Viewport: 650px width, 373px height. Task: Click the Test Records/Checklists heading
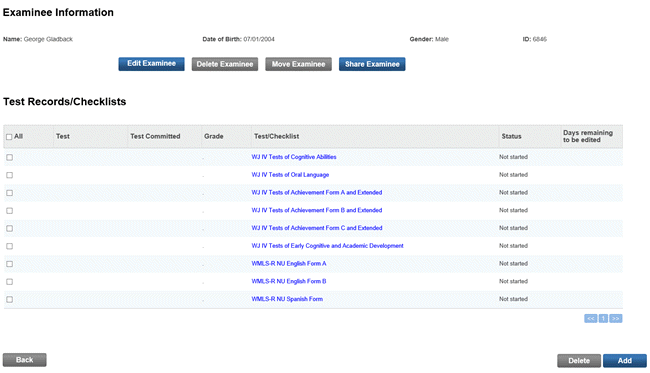tap(65, 102)
